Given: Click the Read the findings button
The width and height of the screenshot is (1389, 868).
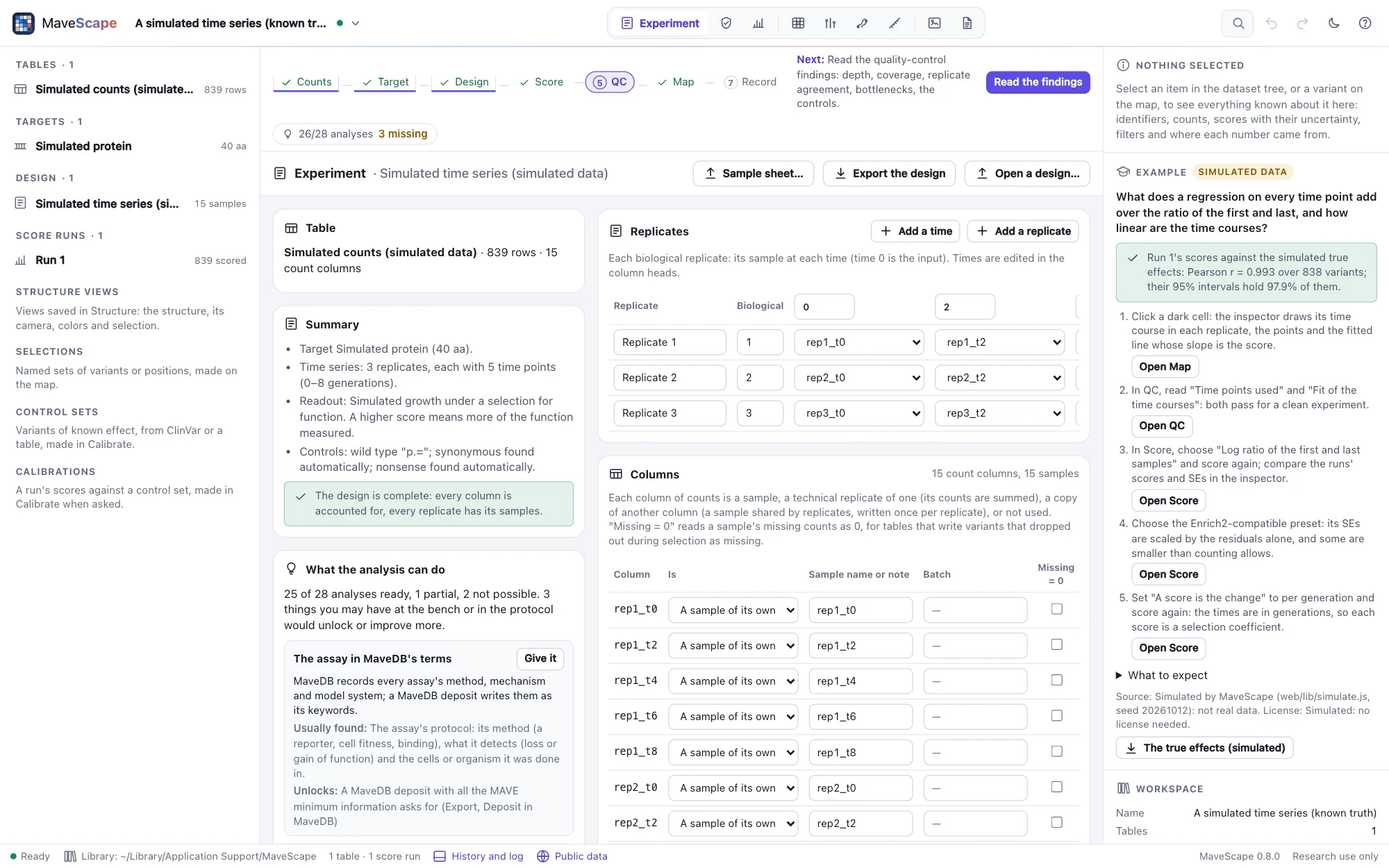Looking at the screenshot, I should point(1038,82).
